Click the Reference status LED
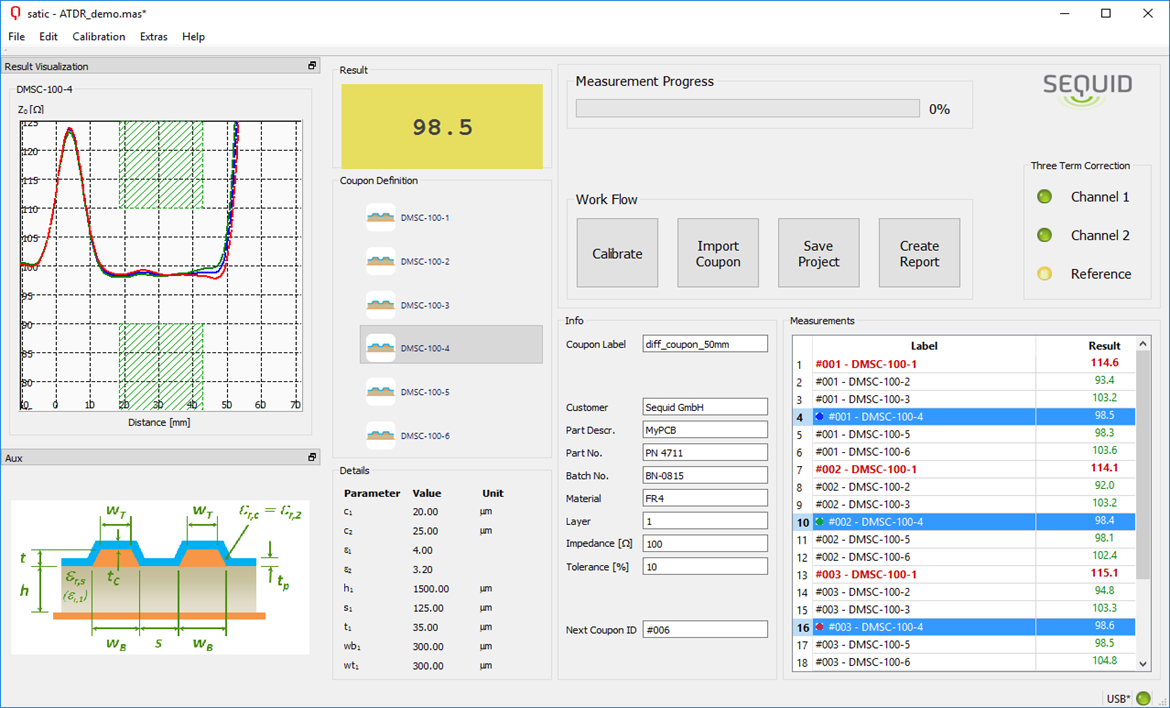 [1045, 274]
